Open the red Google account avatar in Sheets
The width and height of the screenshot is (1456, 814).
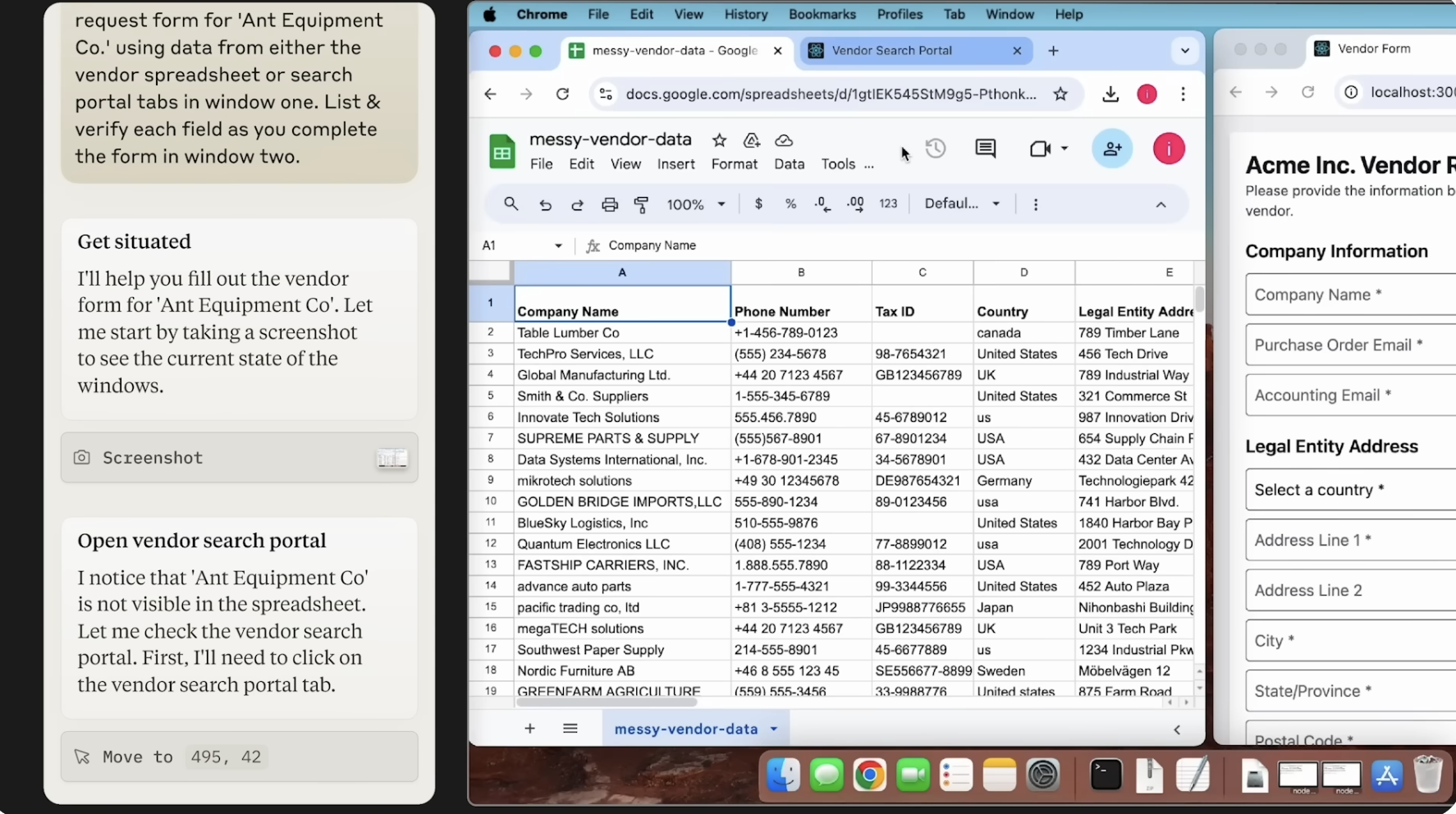point(1169,149)
